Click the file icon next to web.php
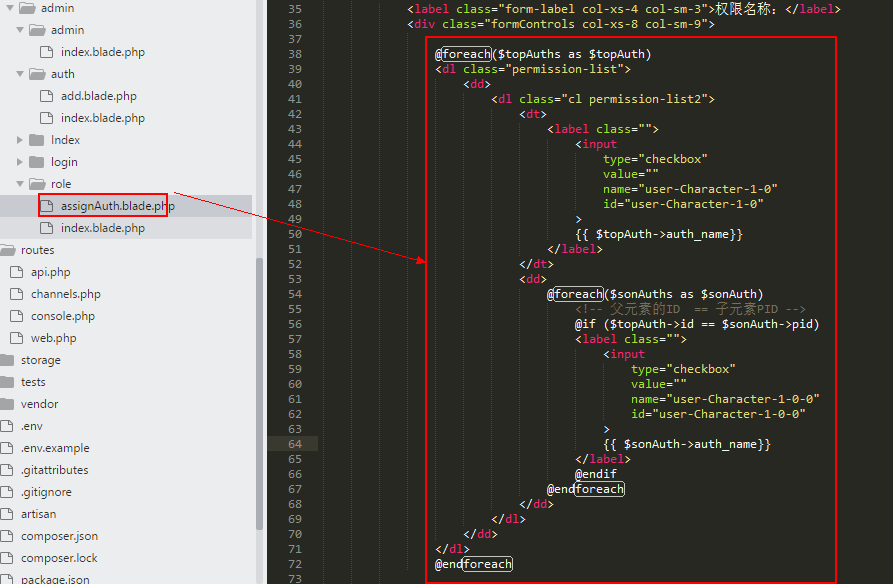This screenshot has height=584, width=893. point(15,338)
